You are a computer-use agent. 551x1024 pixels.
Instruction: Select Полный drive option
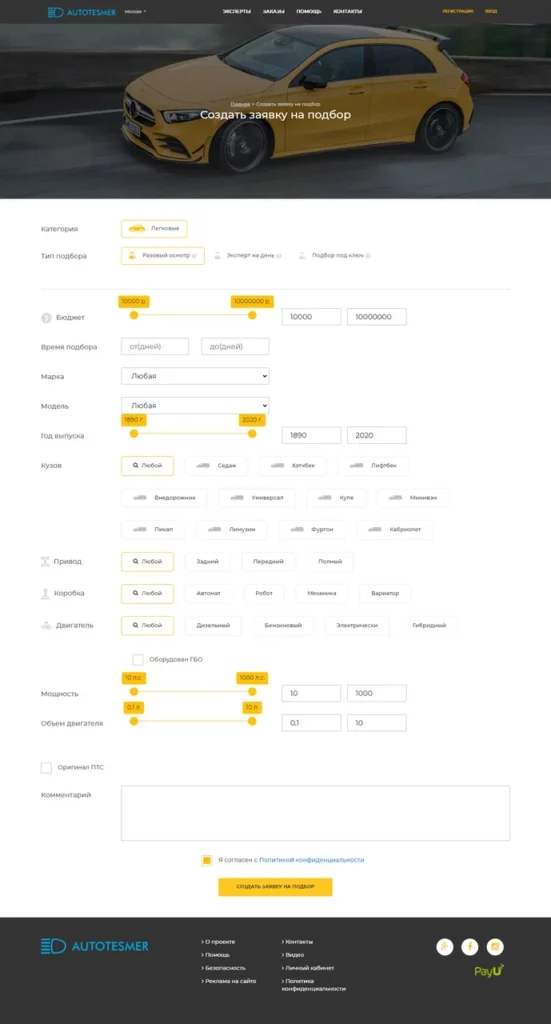tap(330, 562)
